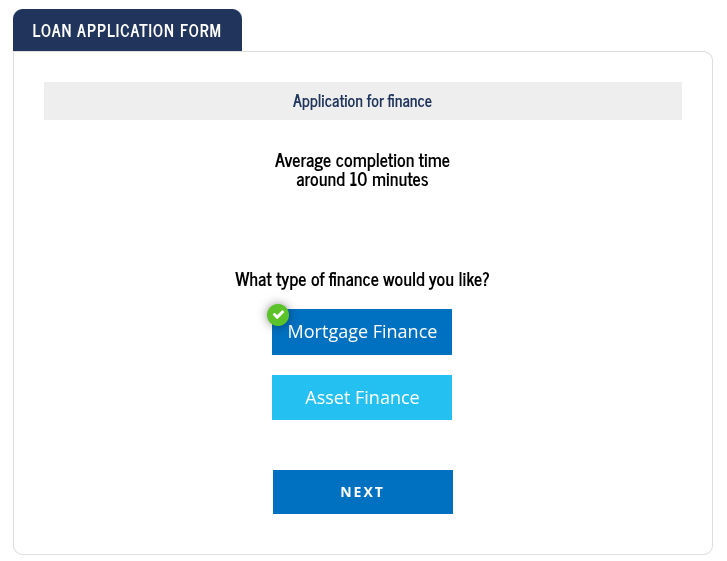Screen dimensions: 727x561
Task: Choose the Asset Finance option
Action: pyautogui.click(x=362, y=397)
